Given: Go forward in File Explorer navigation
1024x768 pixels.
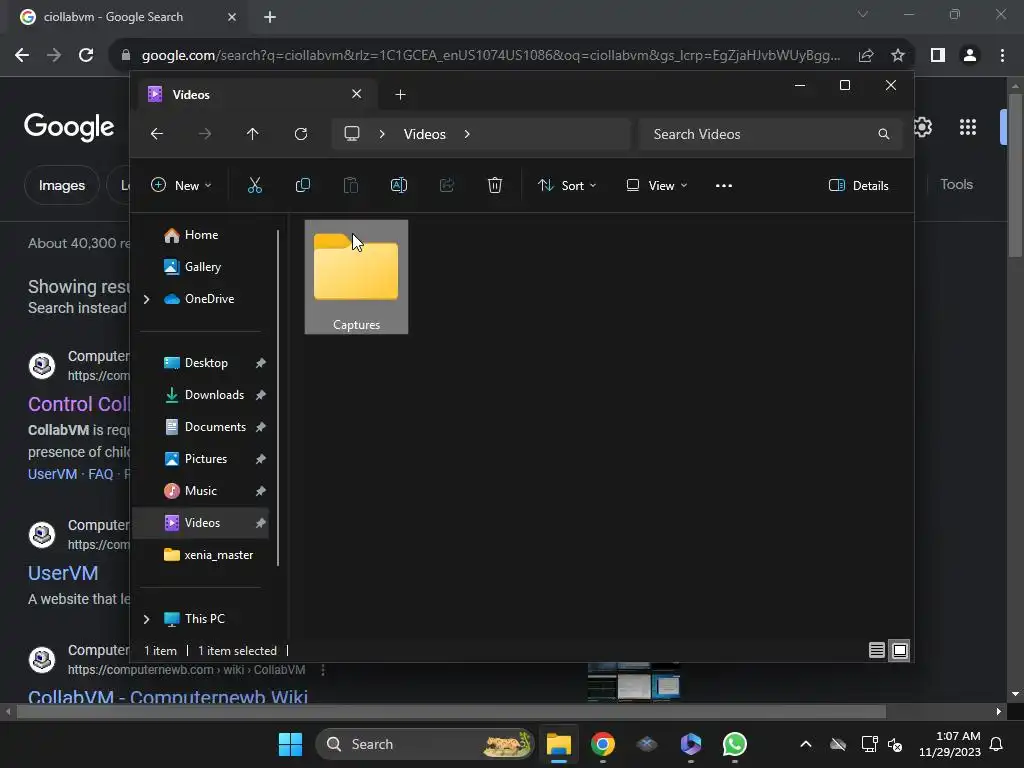Looking at the screenshot, I should point(205,134).
